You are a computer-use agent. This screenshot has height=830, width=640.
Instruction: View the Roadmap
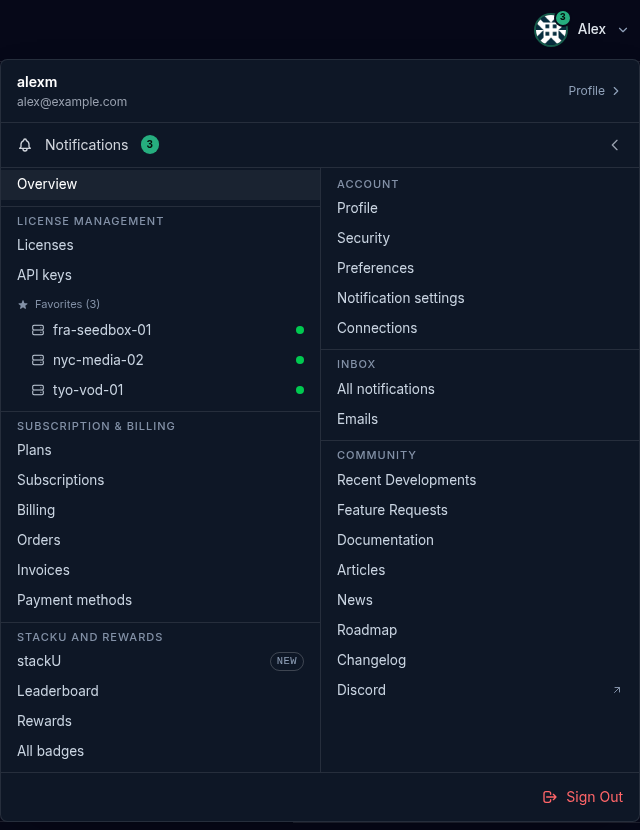click(480, 630)
